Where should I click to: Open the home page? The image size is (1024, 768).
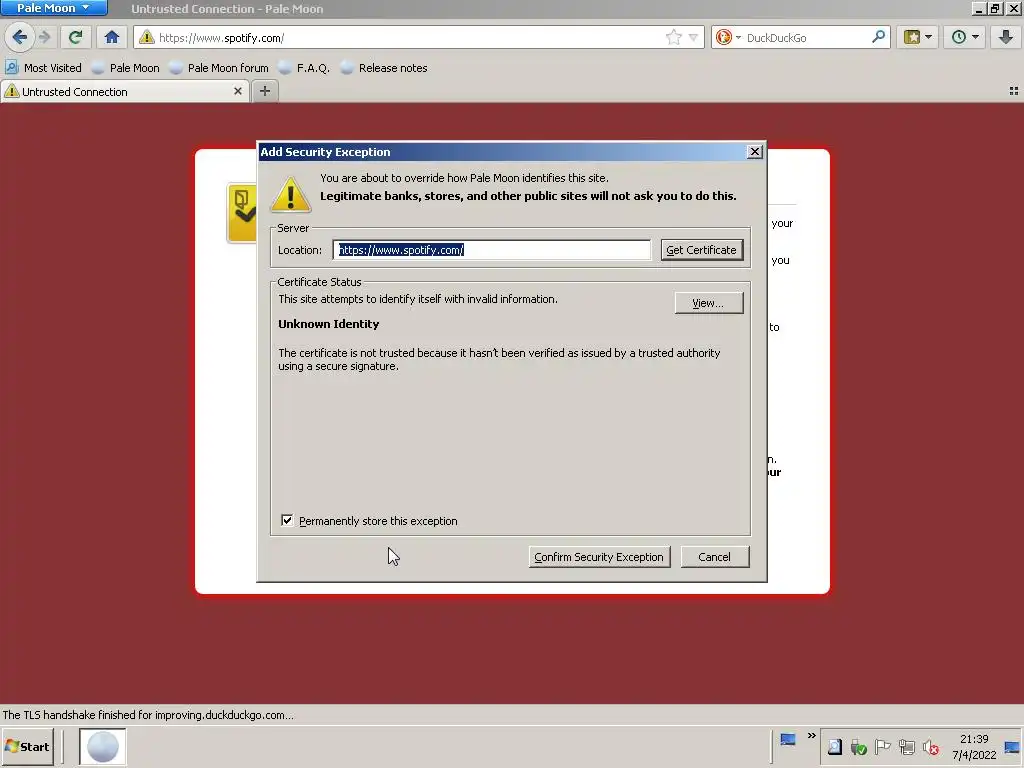[112, 37]
